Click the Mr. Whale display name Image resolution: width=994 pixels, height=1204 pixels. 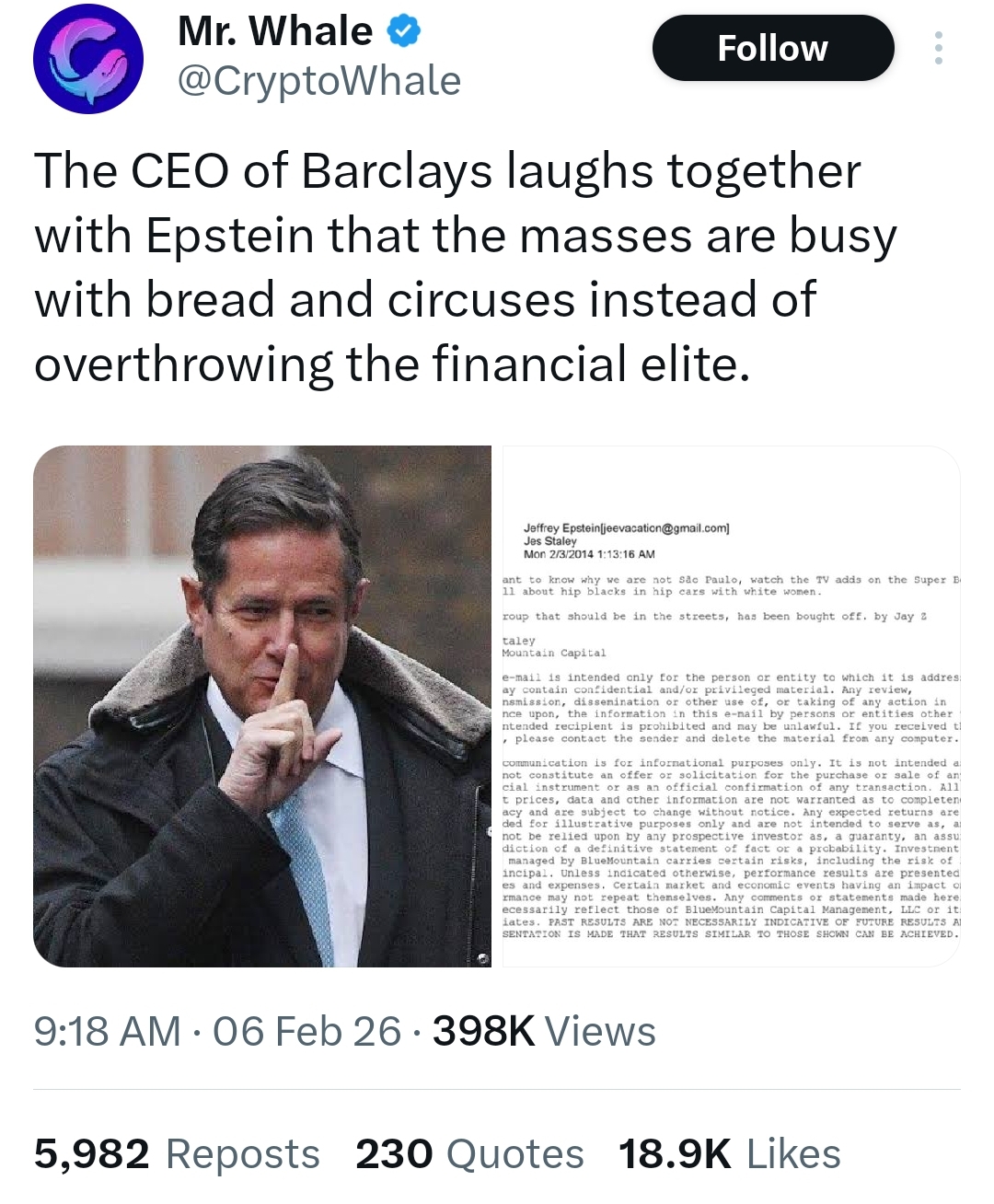(x=275, y=32)
